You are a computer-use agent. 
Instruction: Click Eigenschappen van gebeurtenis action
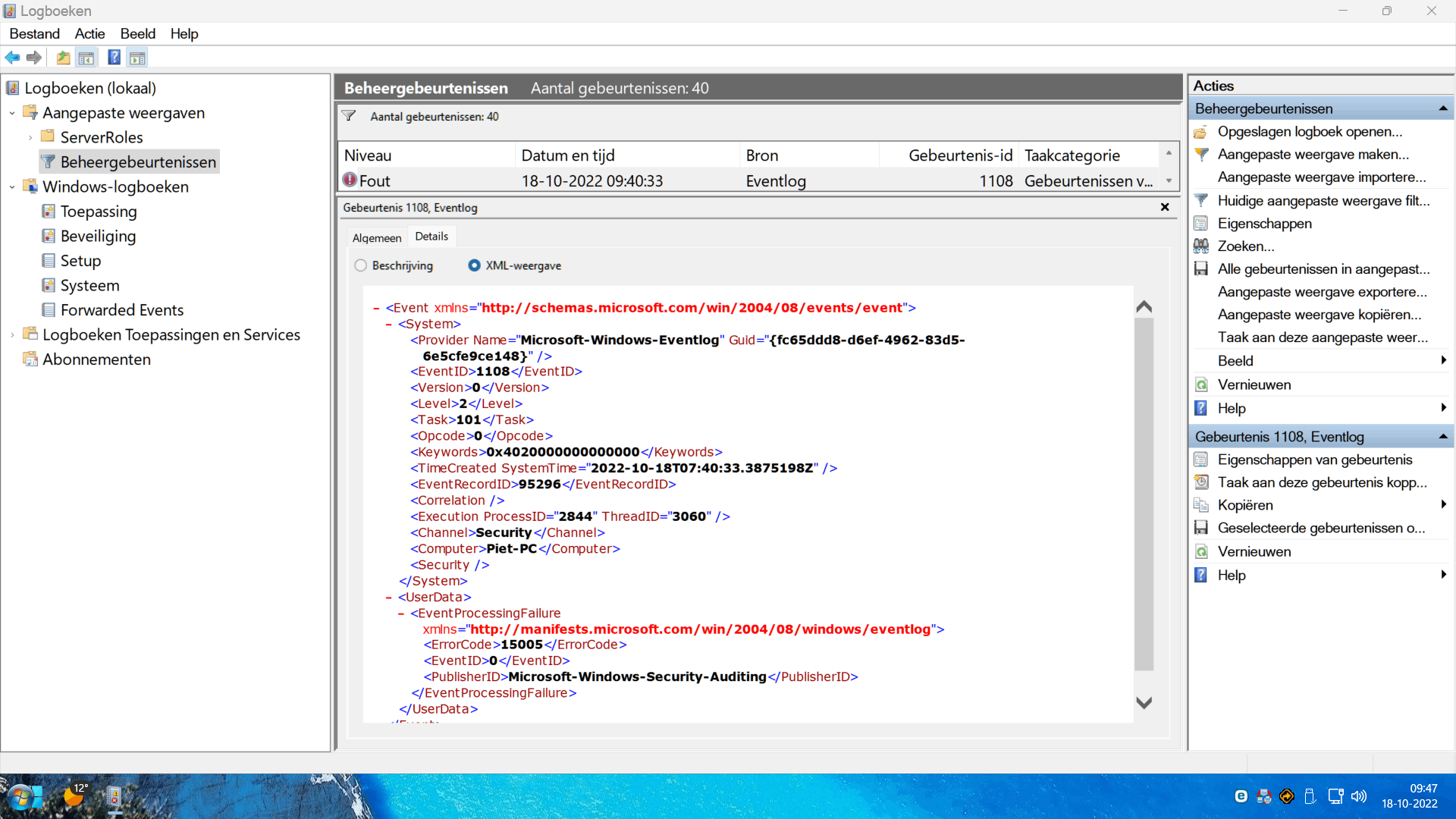1315,460
